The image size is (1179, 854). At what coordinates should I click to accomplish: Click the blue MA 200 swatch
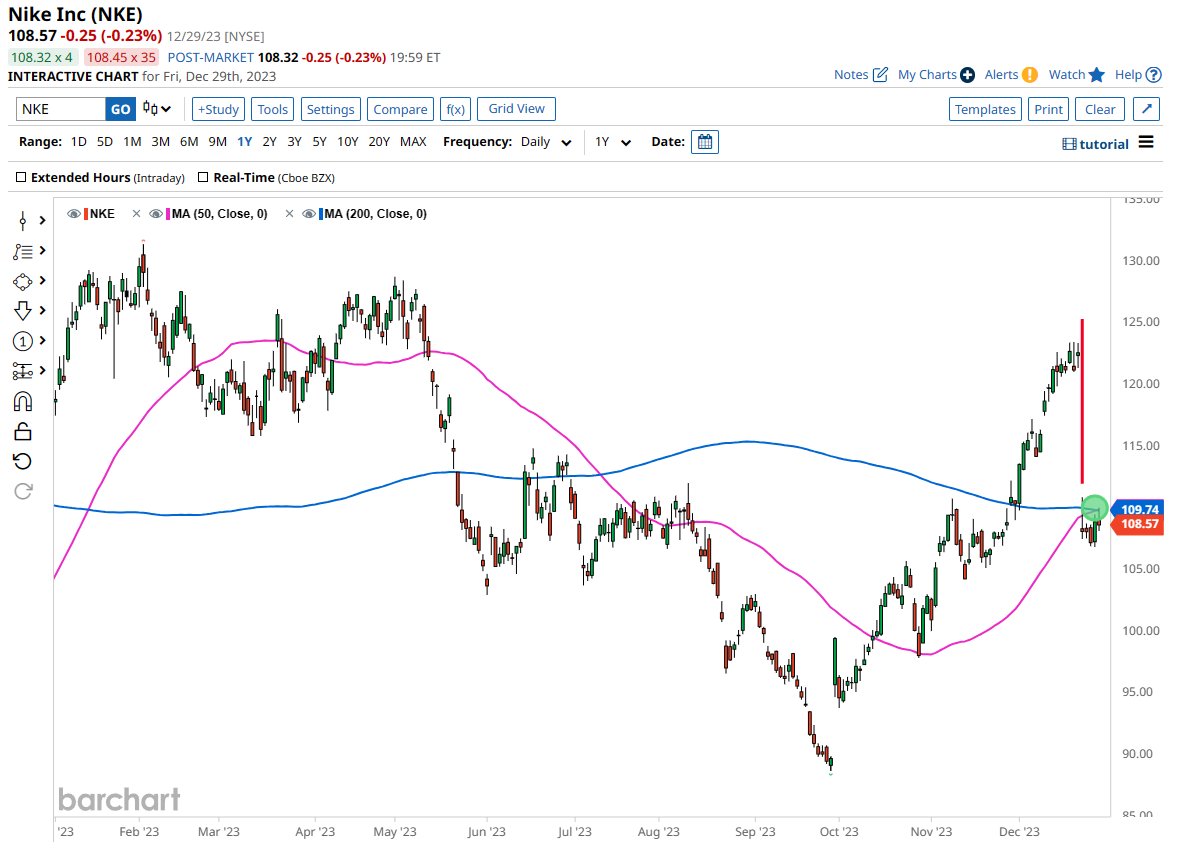(320, 214)
